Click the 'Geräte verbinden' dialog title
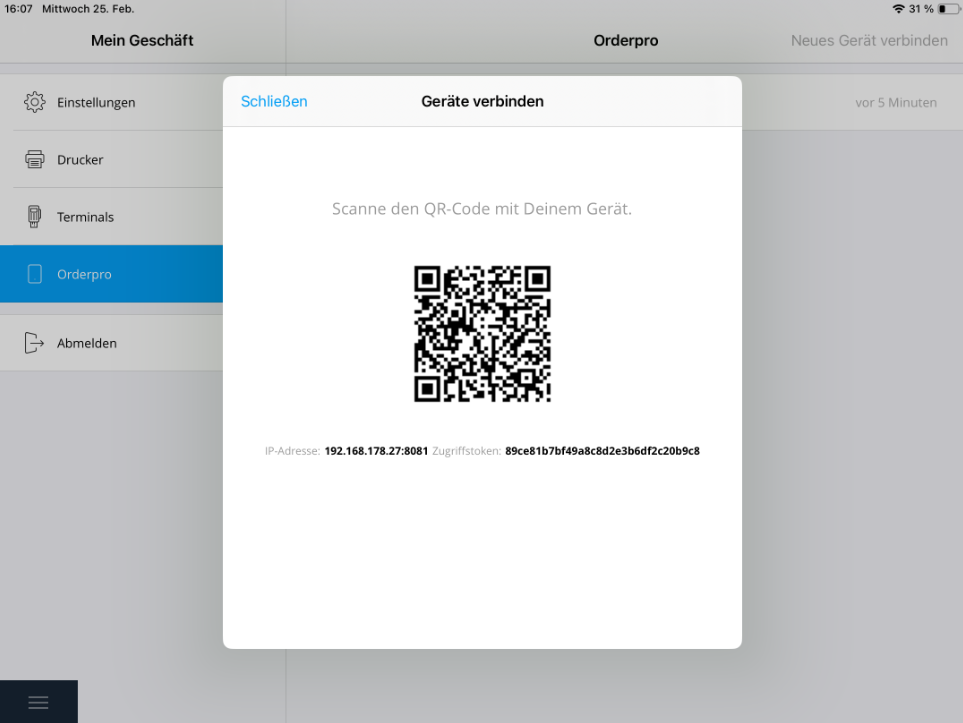Screen dimensions: 963x723 pos(482,101)
